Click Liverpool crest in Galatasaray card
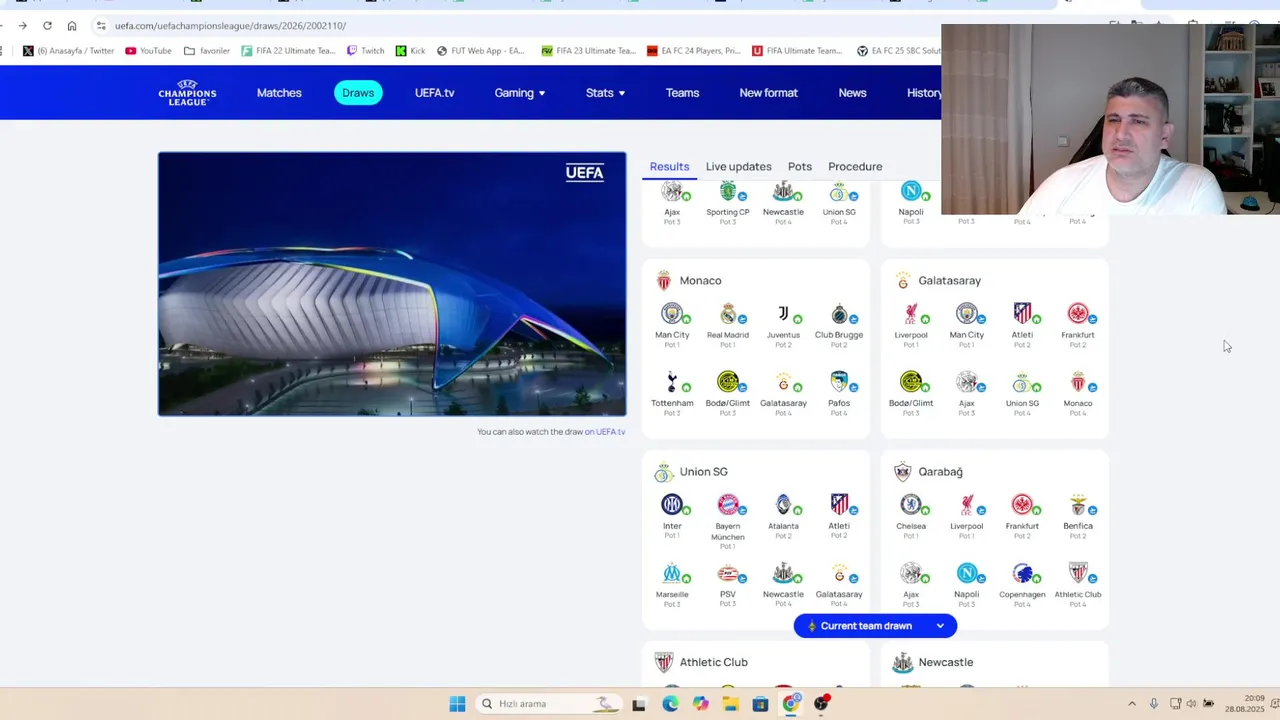The image size is (1280, 720). [911, 314]
